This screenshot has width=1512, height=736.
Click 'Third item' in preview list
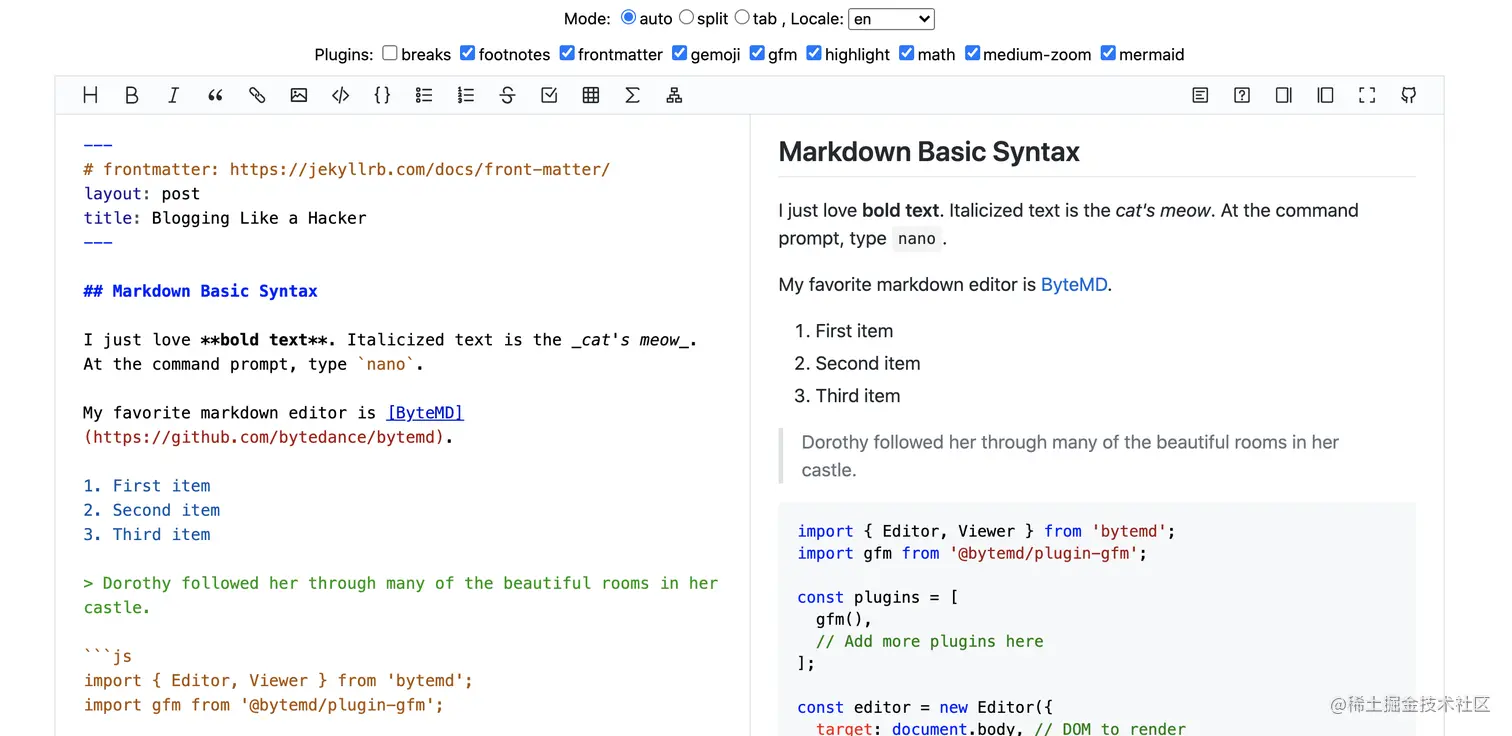pos(858,395)
